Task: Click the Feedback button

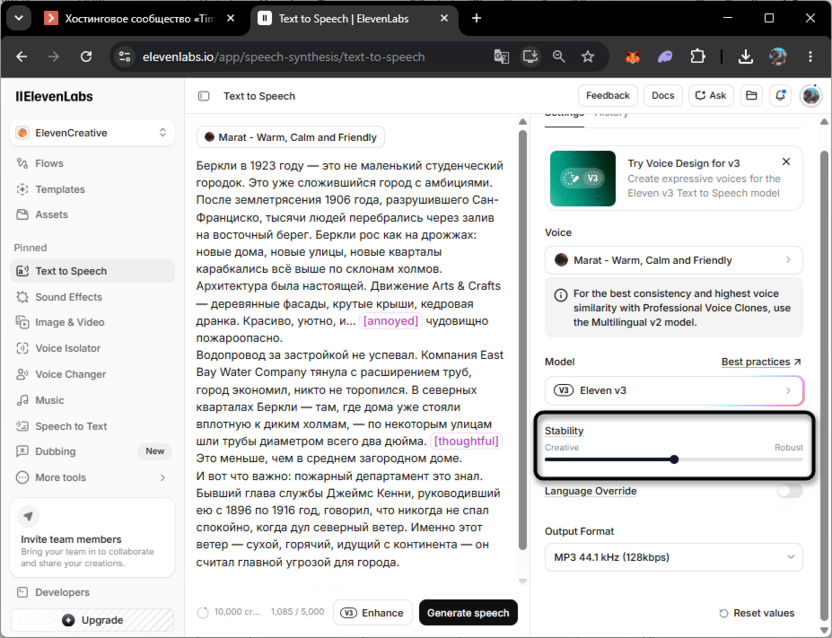Action: click(x=608, y=96)
